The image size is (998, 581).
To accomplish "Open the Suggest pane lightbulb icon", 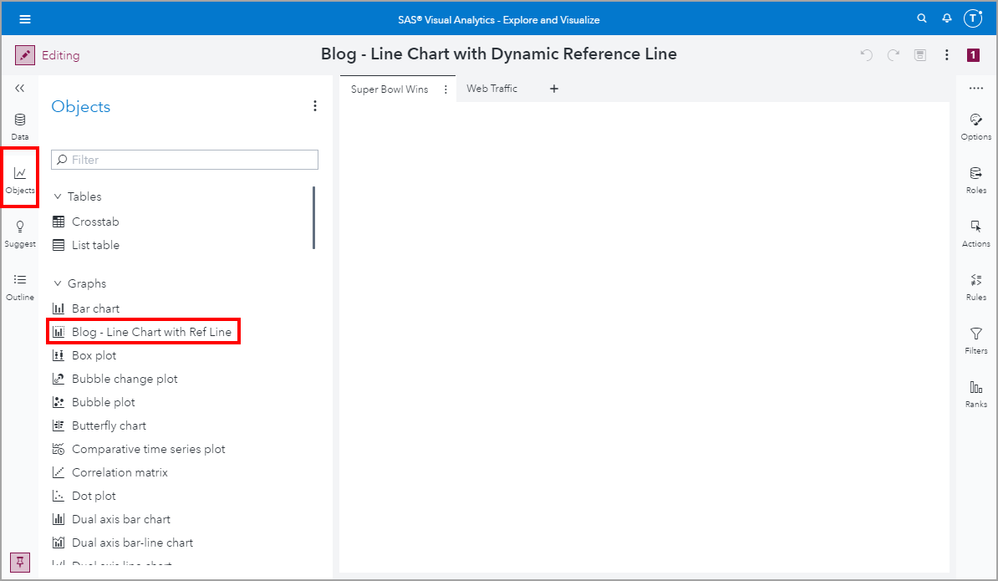I will pyautogui.click(x=20, y=232).
